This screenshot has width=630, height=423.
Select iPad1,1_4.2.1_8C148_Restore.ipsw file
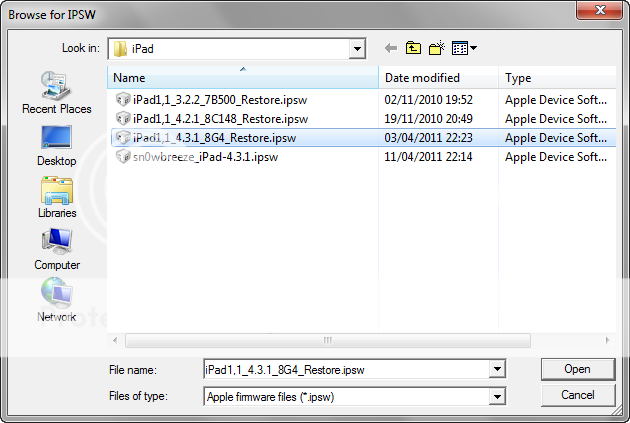tap(217, 118)
